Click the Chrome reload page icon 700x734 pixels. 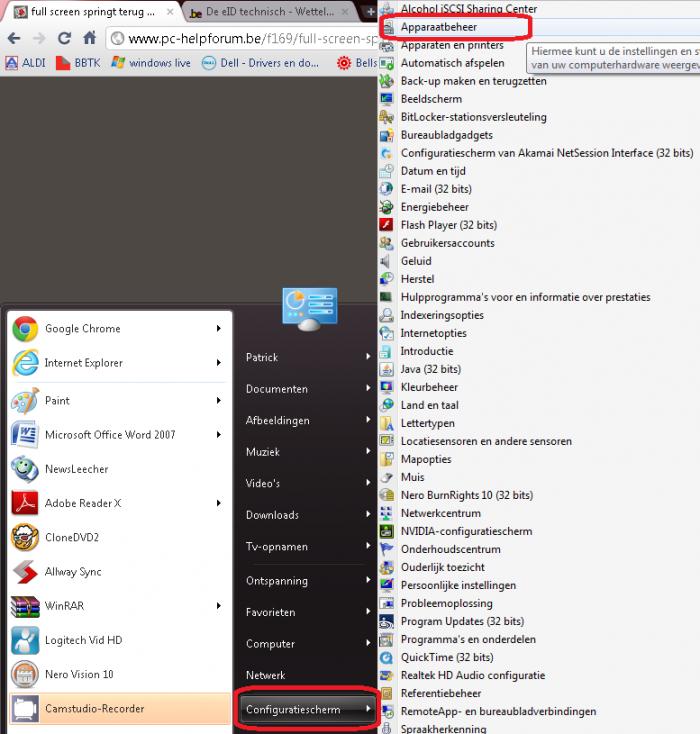click(64, 38)
